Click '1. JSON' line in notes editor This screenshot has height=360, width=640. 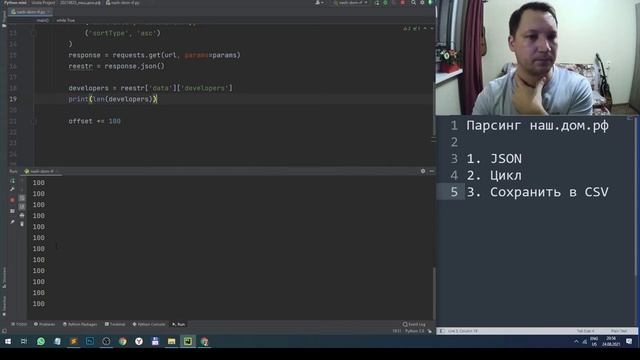(x=494, y=159)
